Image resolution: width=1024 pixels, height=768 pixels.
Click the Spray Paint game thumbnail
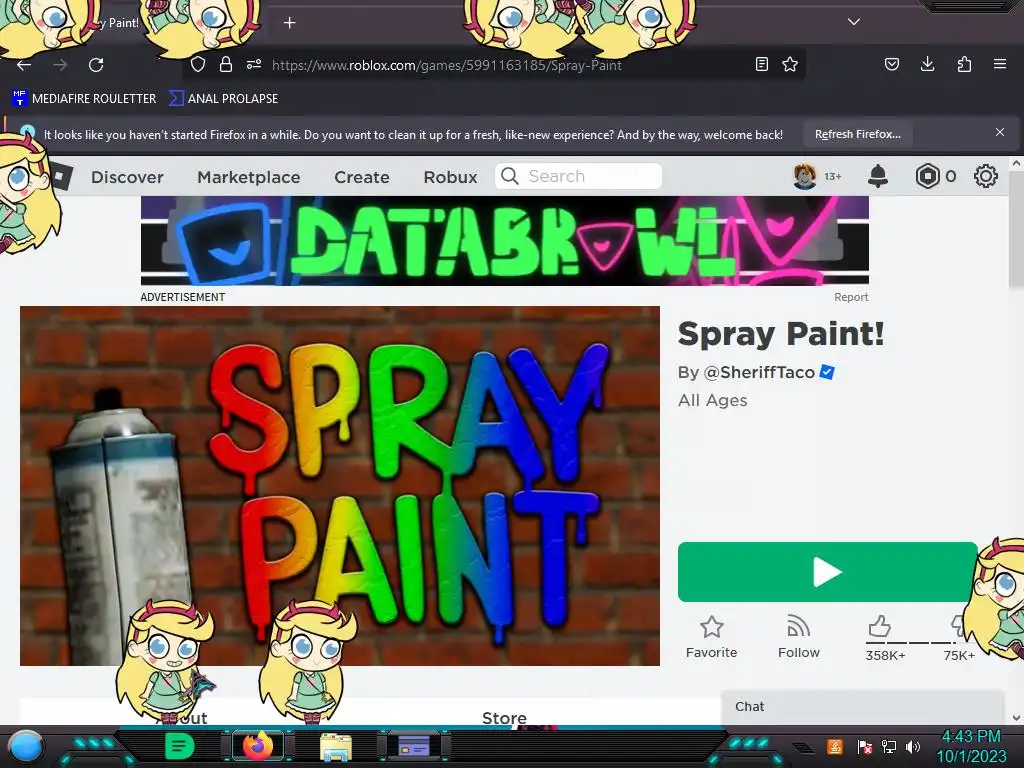coord(340,486)
